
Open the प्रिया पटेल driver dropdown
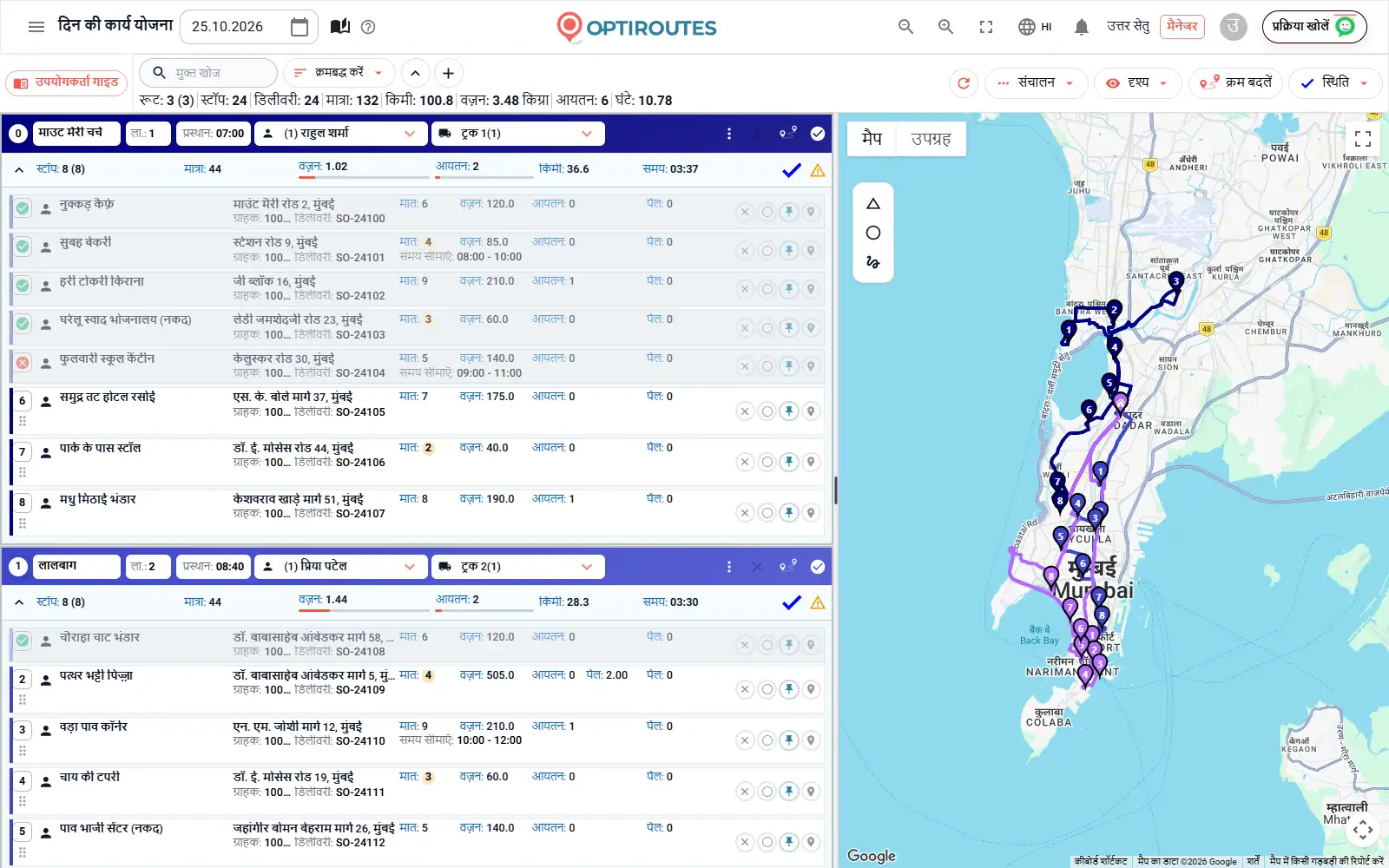[341, 567]
